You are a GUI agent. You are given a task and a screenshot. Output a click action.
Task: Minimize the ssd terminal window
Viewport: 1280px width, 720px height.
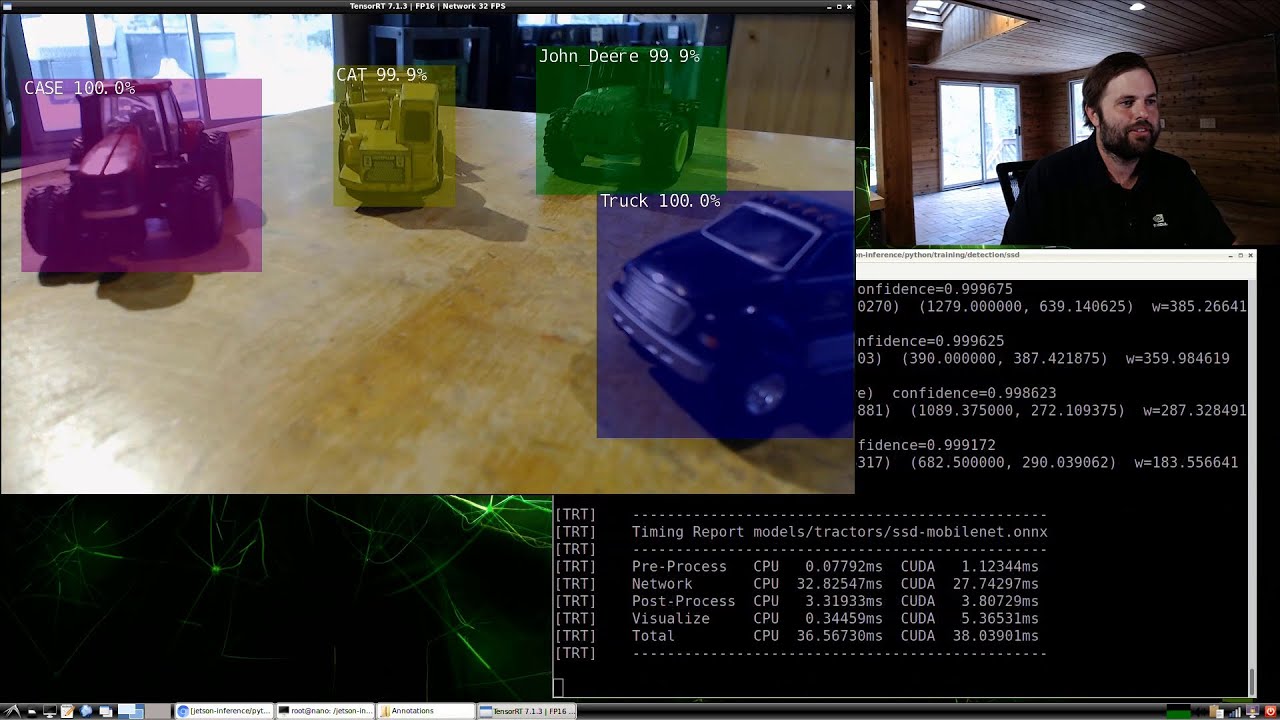[x=1230, y=255]
